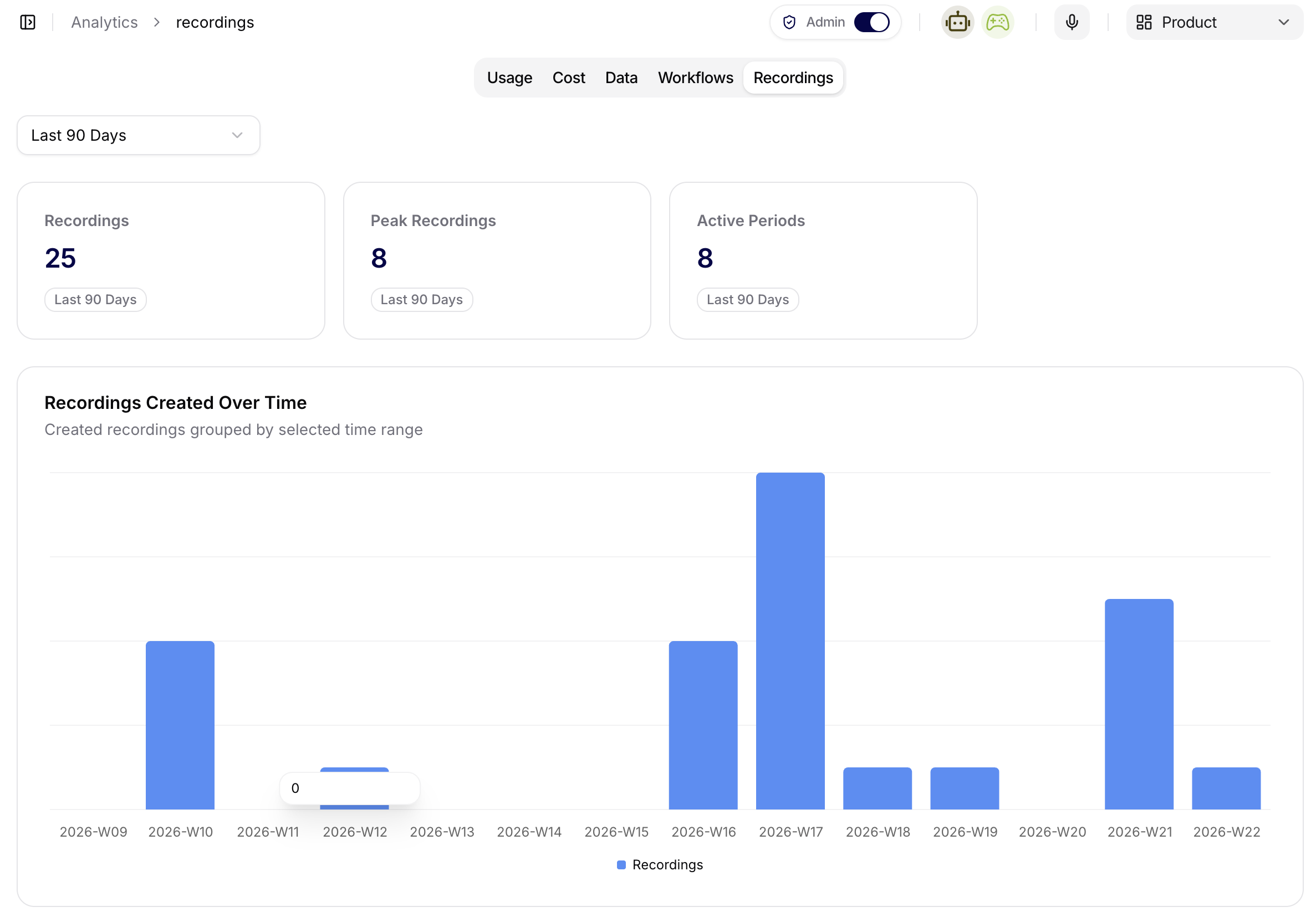The image size is (1316, 912).
Task: Click the 2026-W10 bar in chart
Action: [180, 725]
